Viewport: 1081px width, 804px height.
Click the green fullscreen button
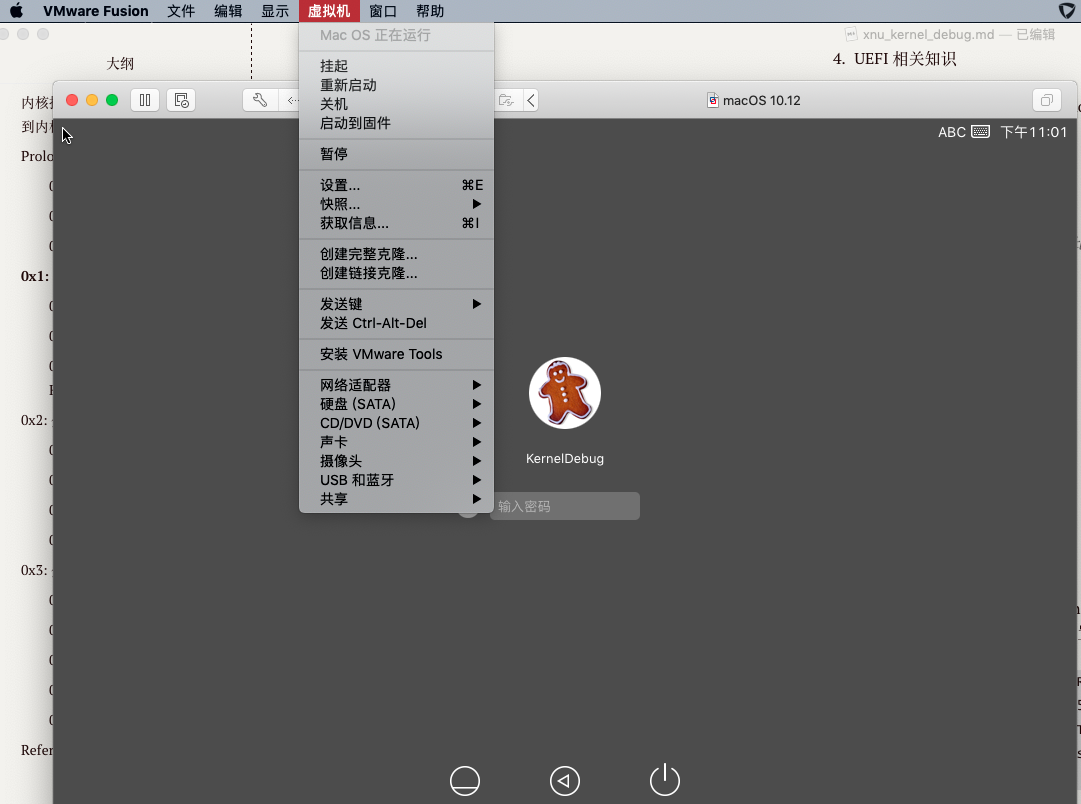click(x=112, y=100)
